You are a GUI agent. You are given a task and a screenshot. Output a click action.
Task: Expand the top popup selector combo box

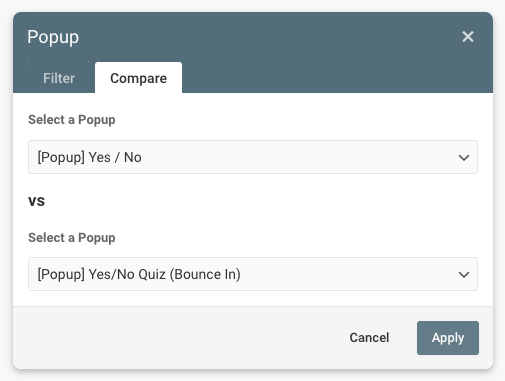[x=253, y=157]
